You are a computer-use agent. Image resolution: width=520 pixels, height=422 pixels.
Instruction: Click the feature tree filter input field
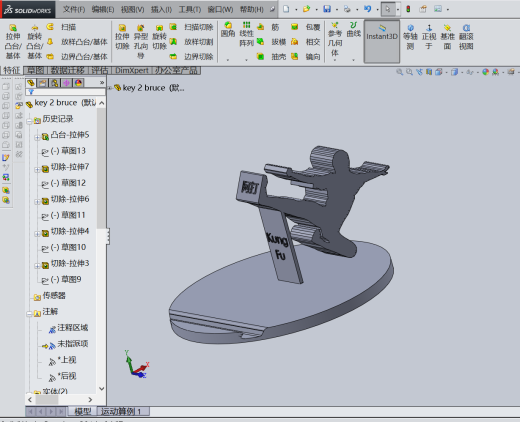65,92
